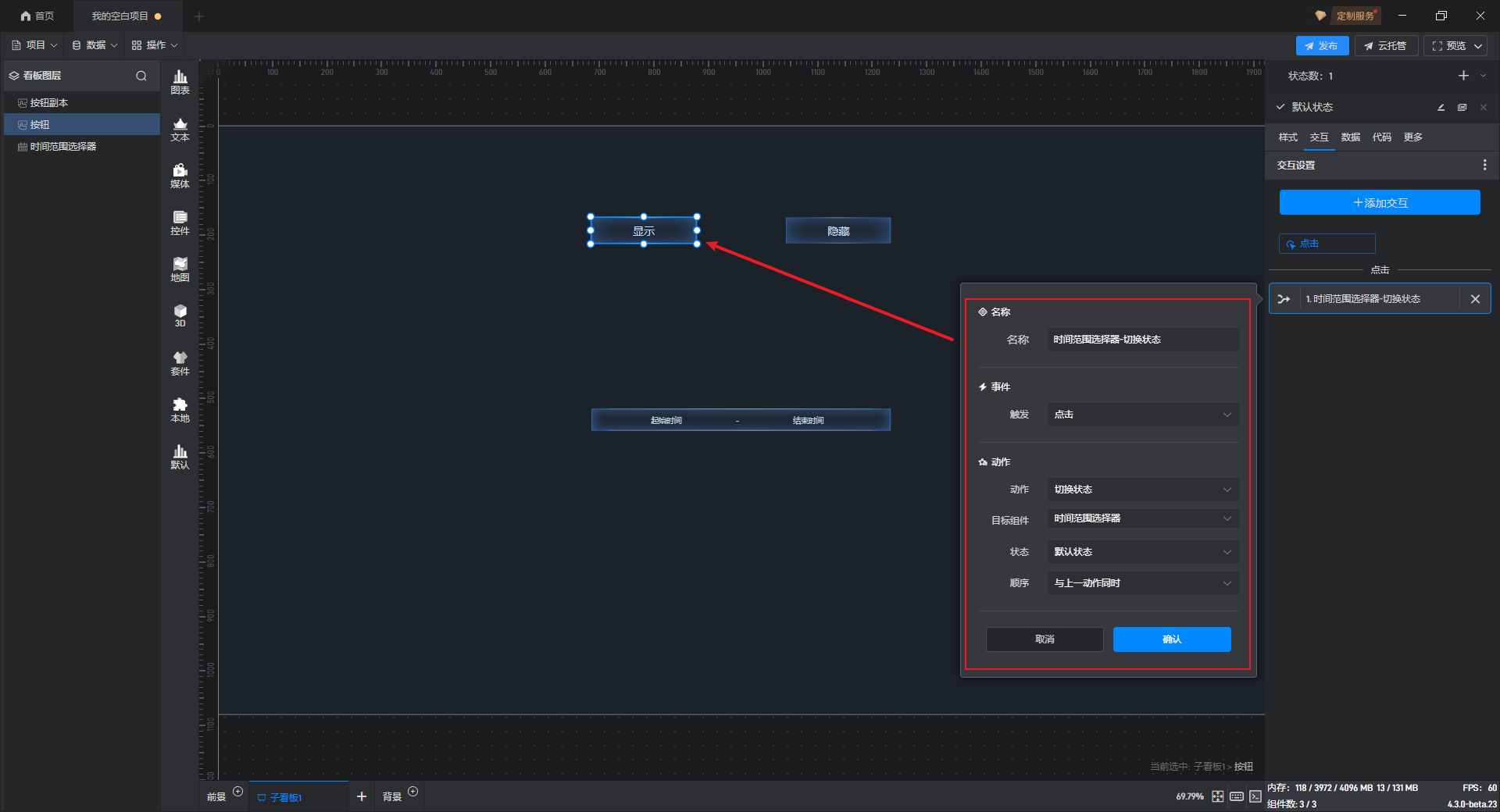Click the plus icon to add a state

1463,76
